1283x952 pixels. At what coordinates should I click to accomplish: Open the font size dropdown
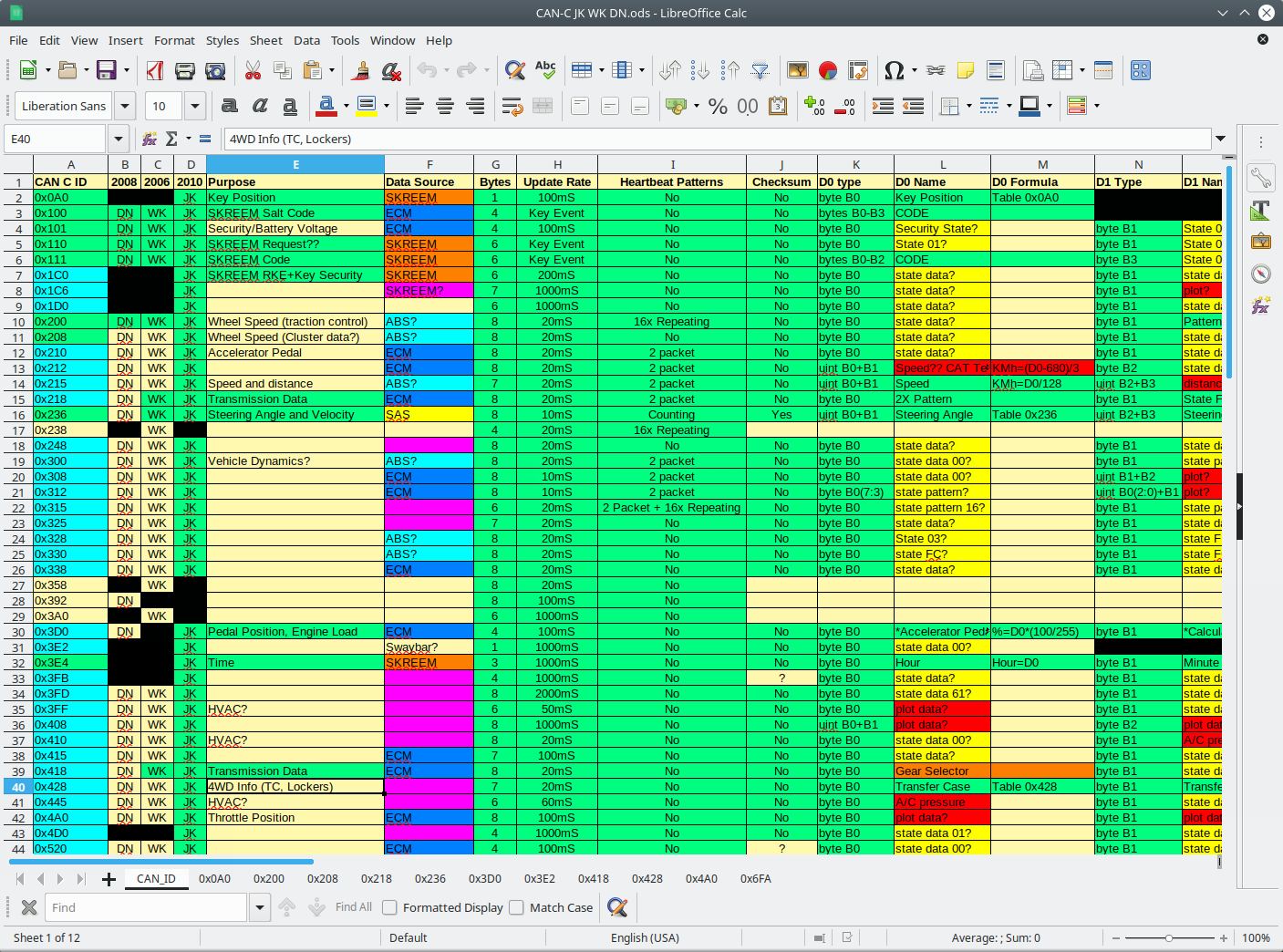pos(195,106)
